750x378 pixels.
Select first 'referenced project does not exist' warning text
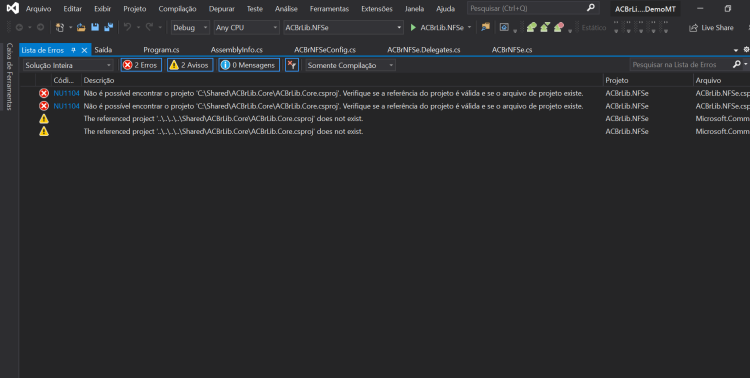223,119
